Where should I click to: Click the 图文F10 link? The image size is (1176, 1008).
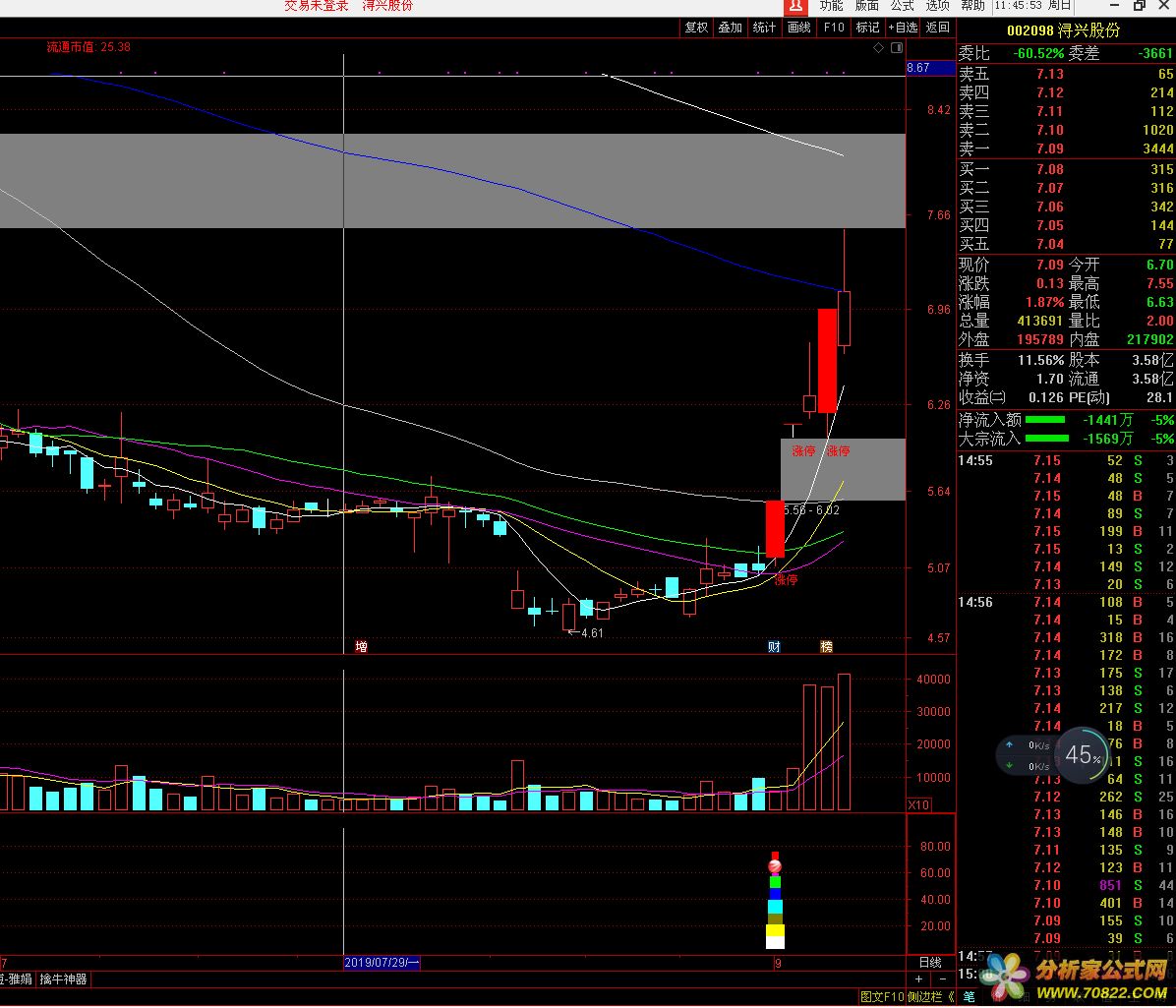point(883,997)
